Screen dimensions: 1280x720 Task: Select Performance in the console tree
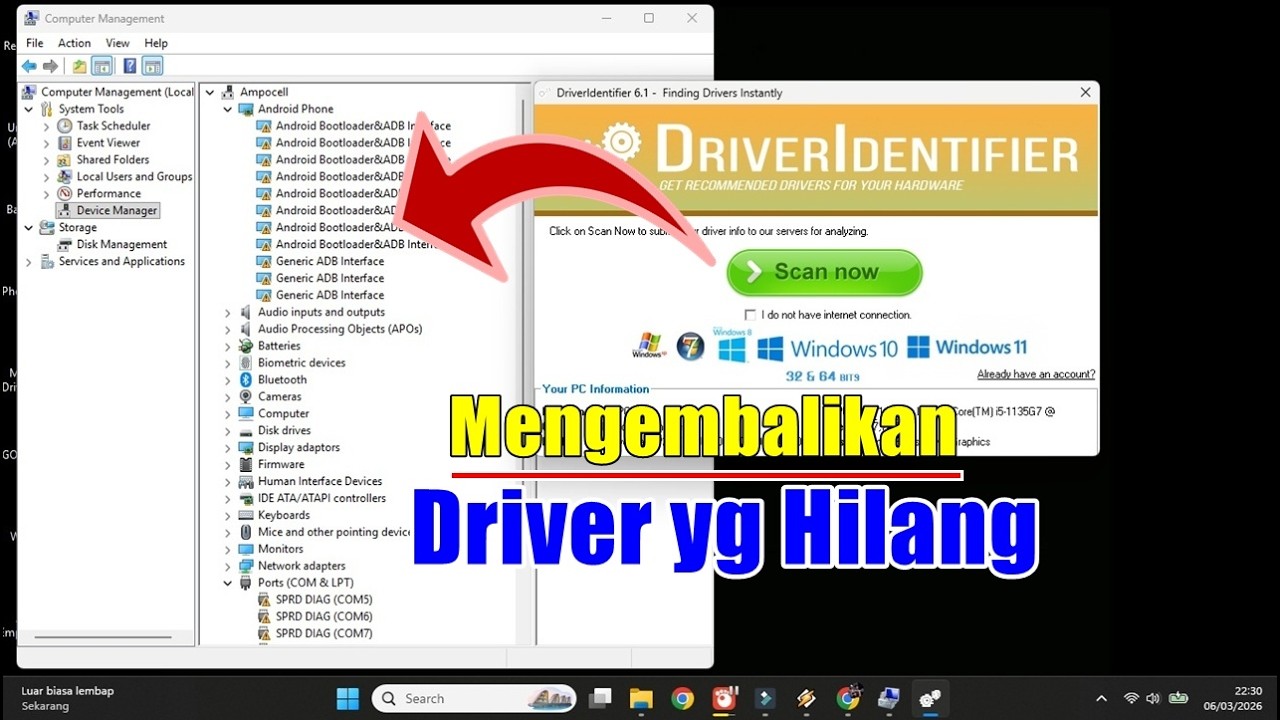(x=108, y=194)
